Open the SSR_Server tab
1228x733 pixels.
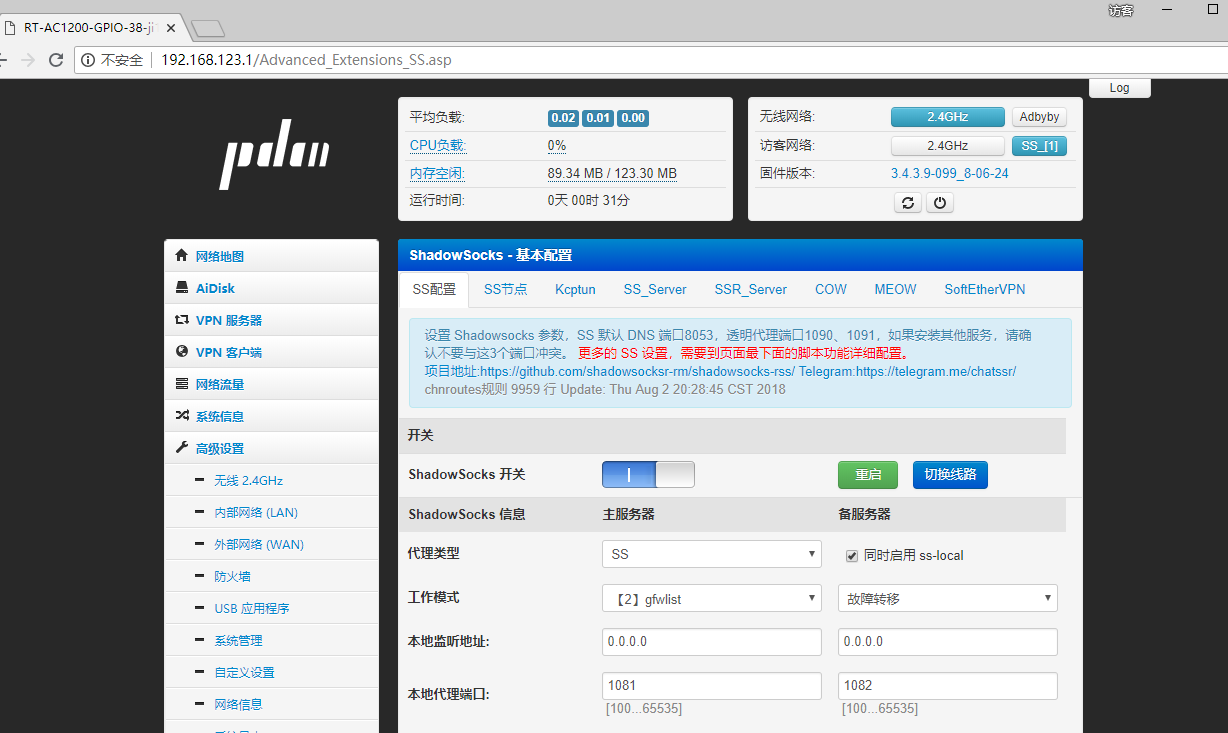[750, 289]
